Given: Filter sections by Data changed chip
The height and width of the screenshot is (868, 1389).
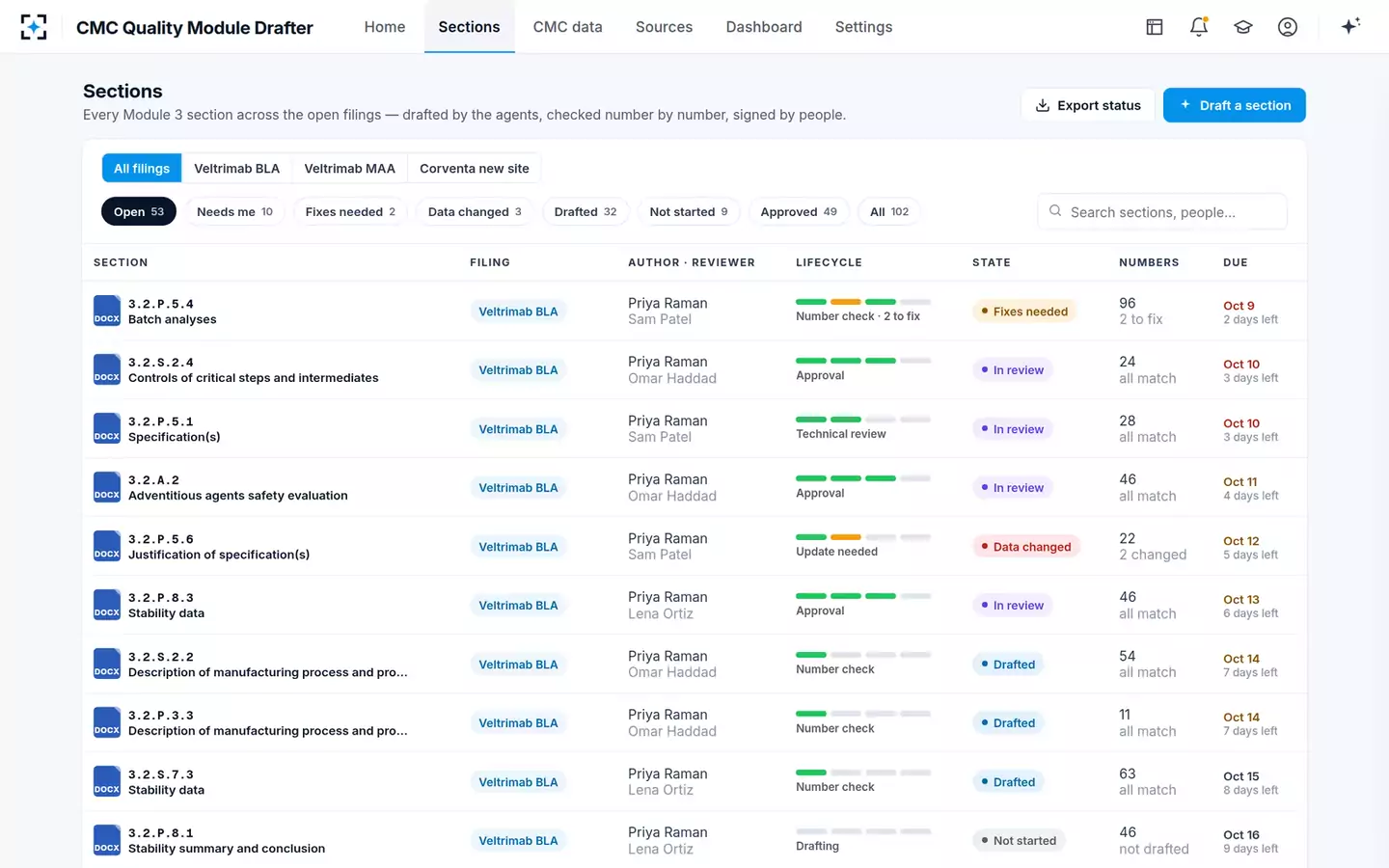Looking at the screenshot, I should click(x=475, y=212).
